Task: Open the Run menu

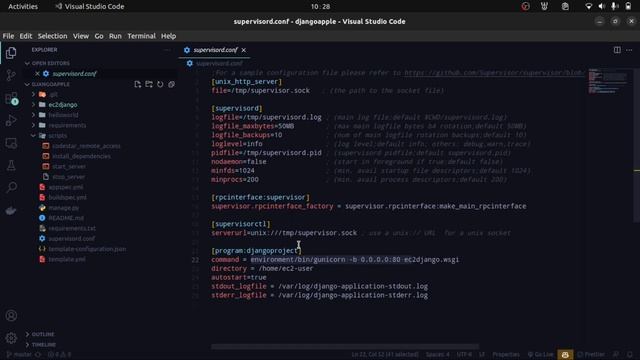Action: [115, 36]
